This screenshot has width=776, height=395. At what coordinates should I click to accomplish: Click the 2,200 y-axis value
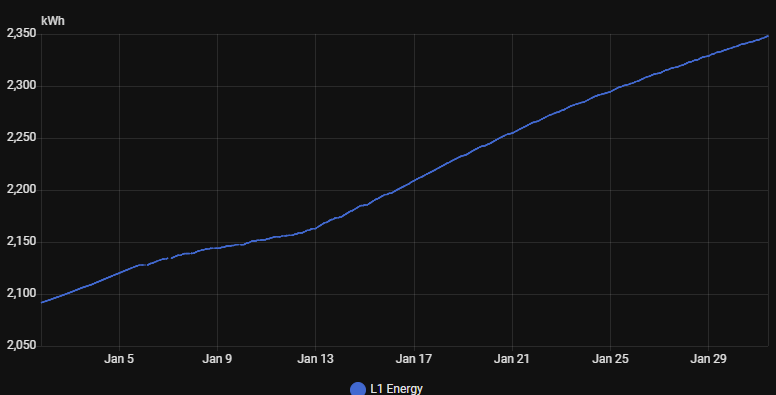[21, 189]
